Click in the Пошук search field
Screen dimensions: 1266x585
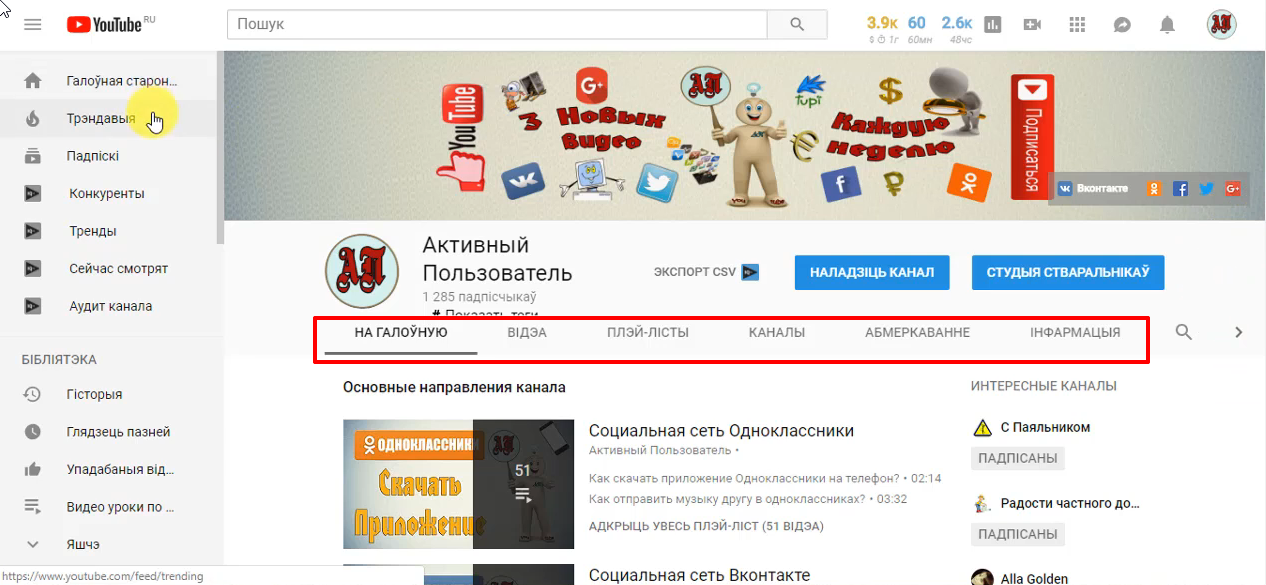pyautogui.click(x=497, y=24)
